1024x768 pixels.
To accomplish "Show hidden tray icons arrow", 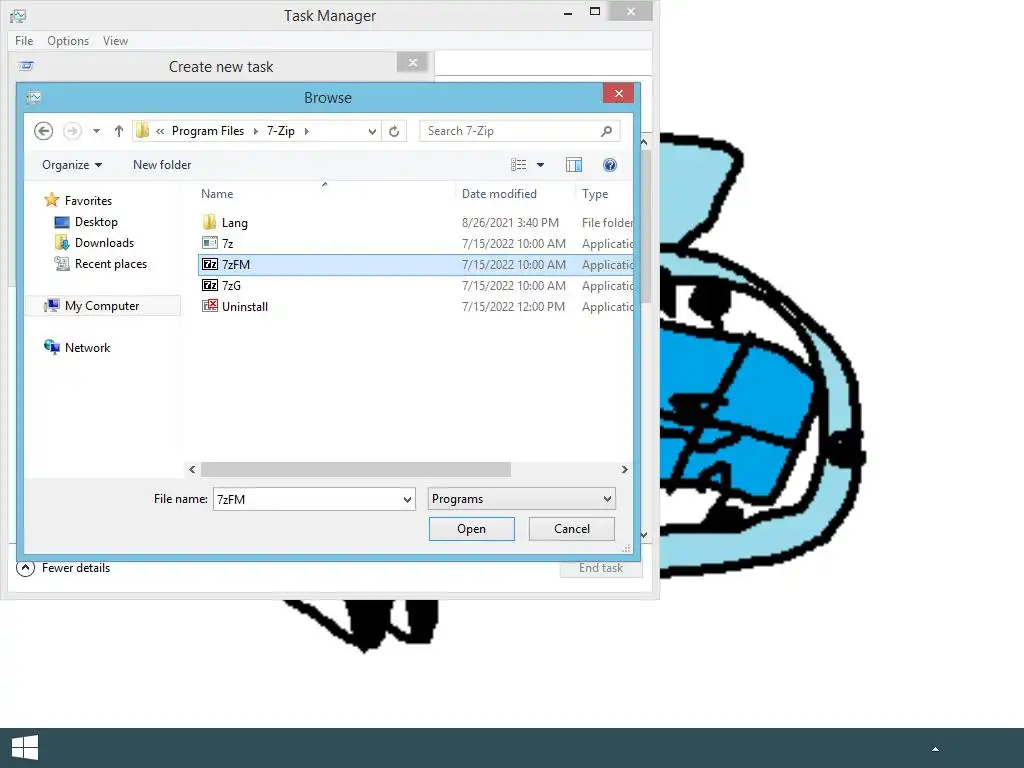I will (x=935, y=748).
